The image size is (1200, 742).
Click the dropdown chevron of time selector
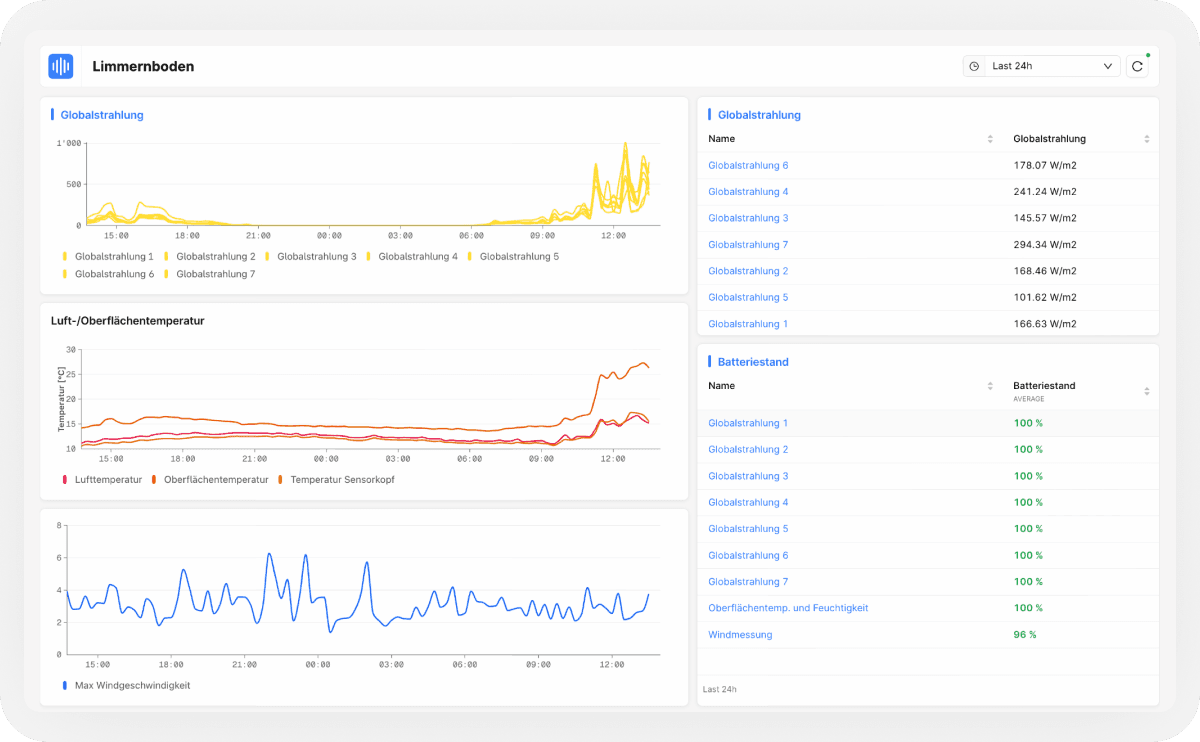pos(1108,66)
